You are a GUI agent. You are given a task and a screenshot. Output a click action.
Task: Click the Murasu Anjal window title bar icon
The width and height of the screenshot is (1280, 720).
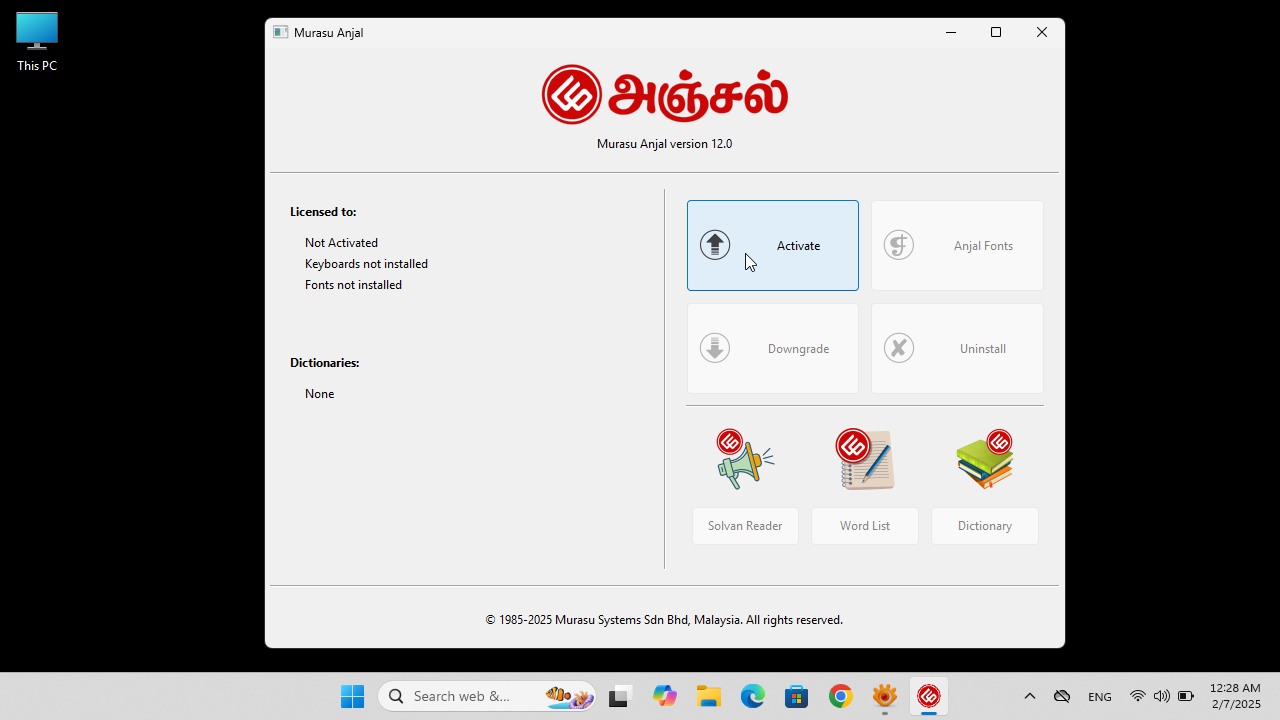click(x=280, y=31)
